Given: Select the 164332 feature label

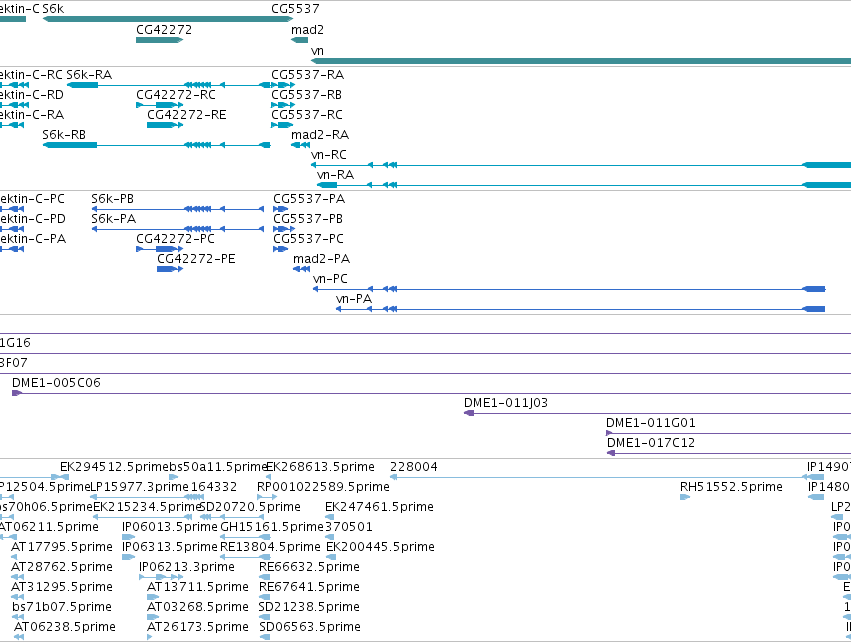Looking at the screenshot, I should click(214, 487).
